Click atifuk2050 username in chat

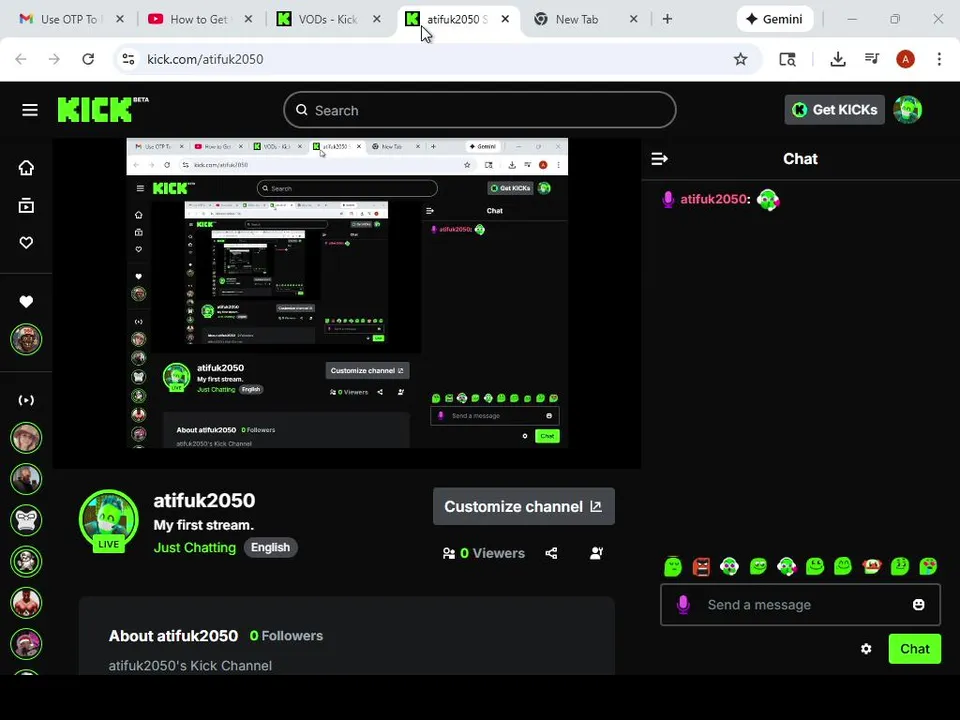pyautogui.click(x=715, y=199)
